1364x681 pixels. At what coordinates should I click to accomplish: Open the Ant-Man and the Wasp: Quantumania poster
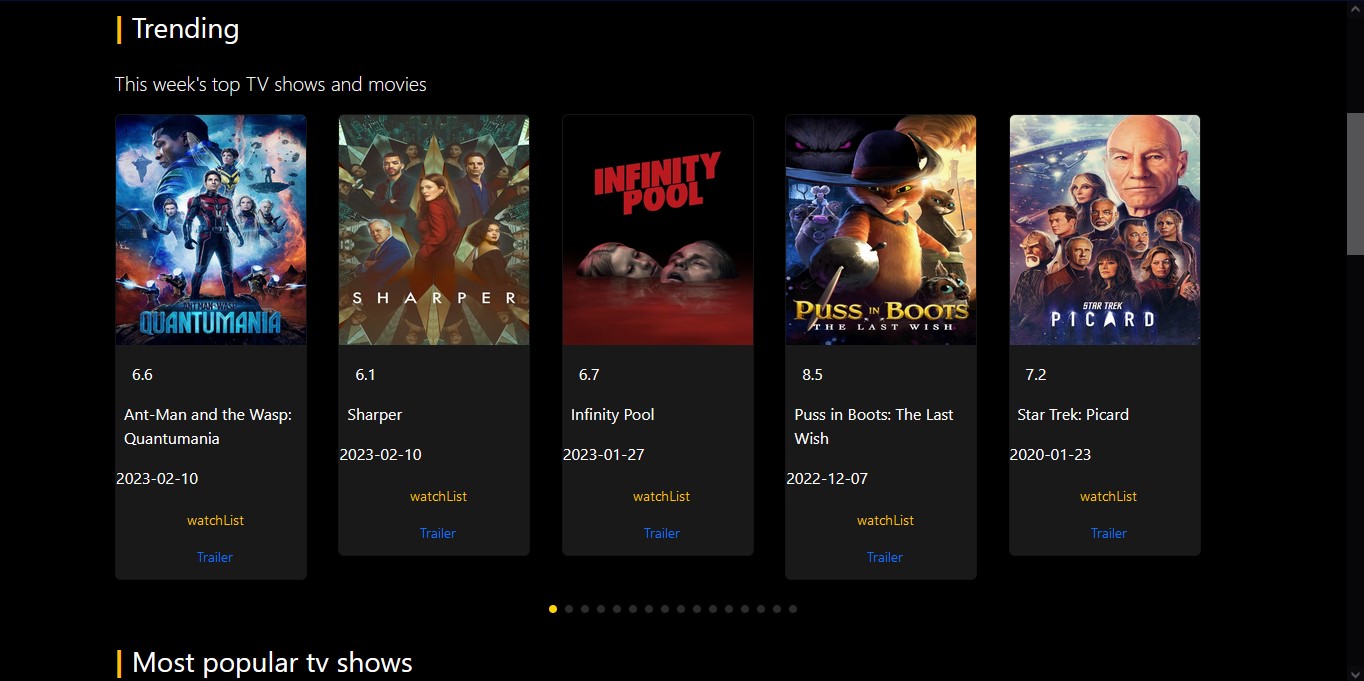[x=211, y=230]
